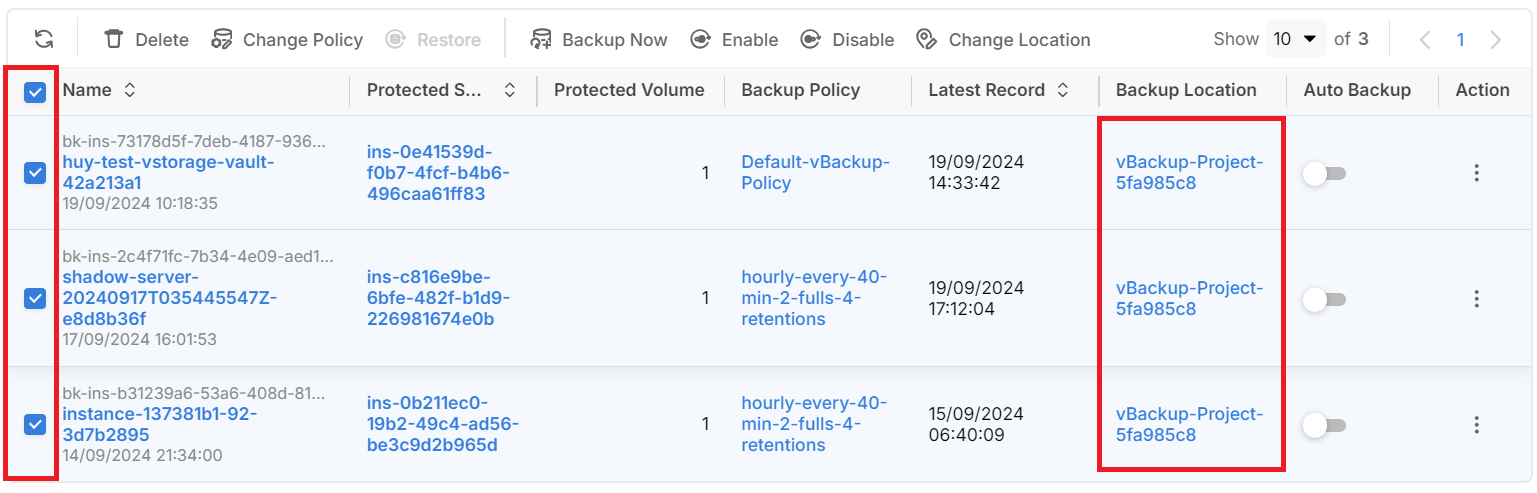
Task: Toggle Auto Backup for huy-test-vstorage-vault
Action: click(x=1324, y=174)
